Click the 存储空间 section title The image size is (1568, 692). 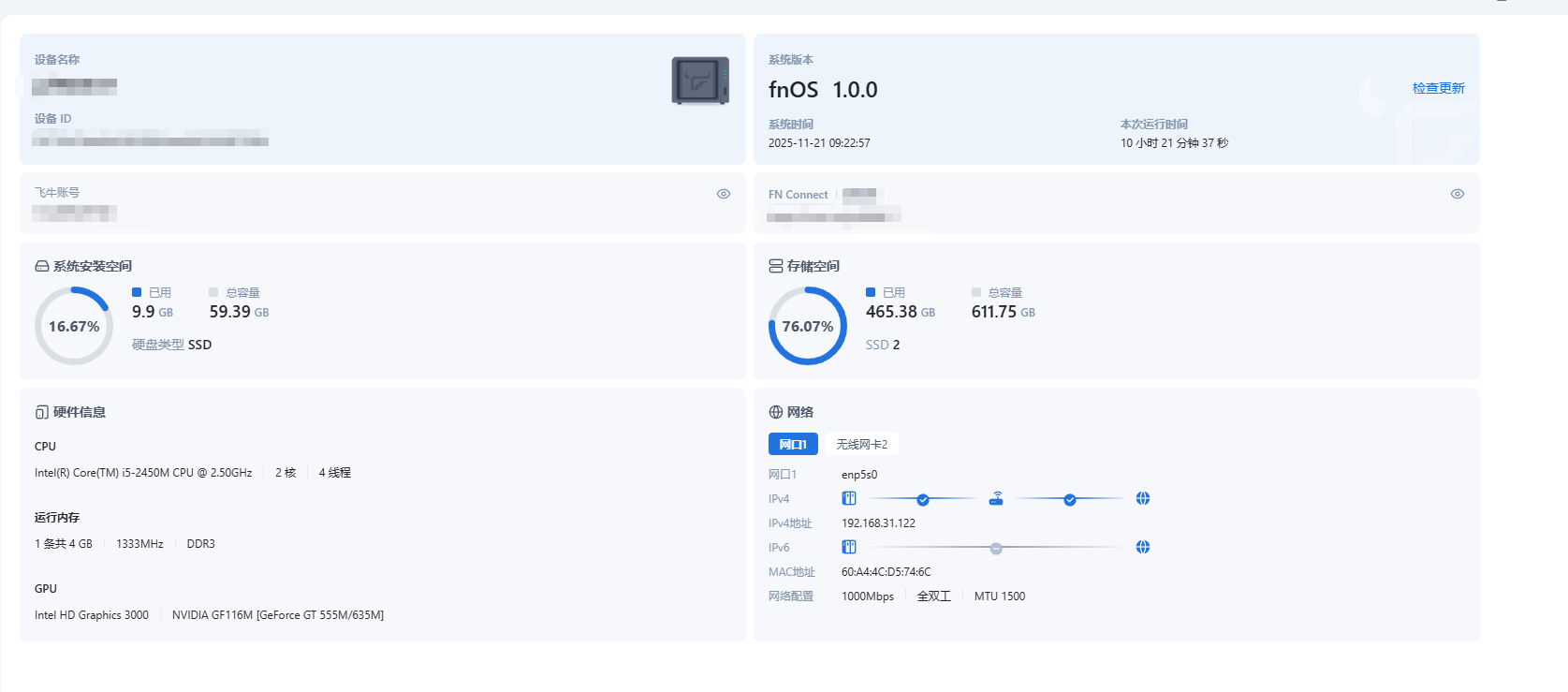813,266
